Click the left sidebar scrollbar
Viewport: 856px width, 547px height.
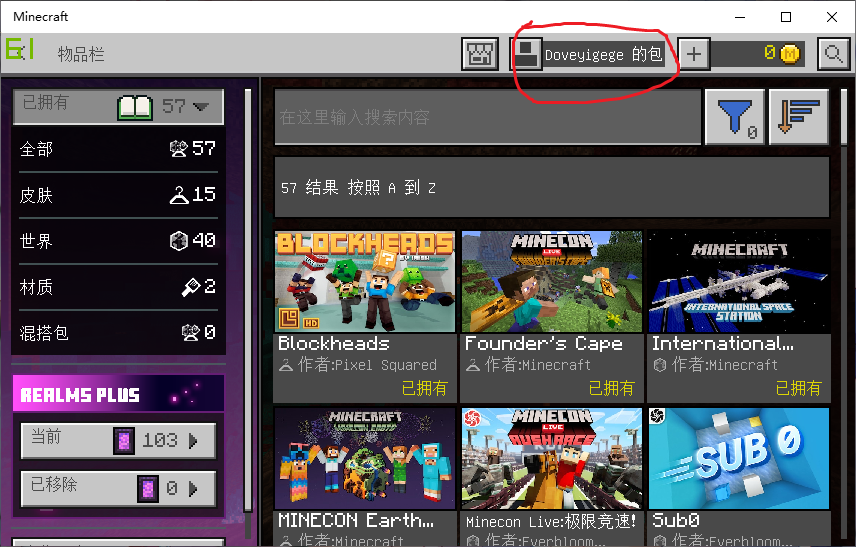248,300
